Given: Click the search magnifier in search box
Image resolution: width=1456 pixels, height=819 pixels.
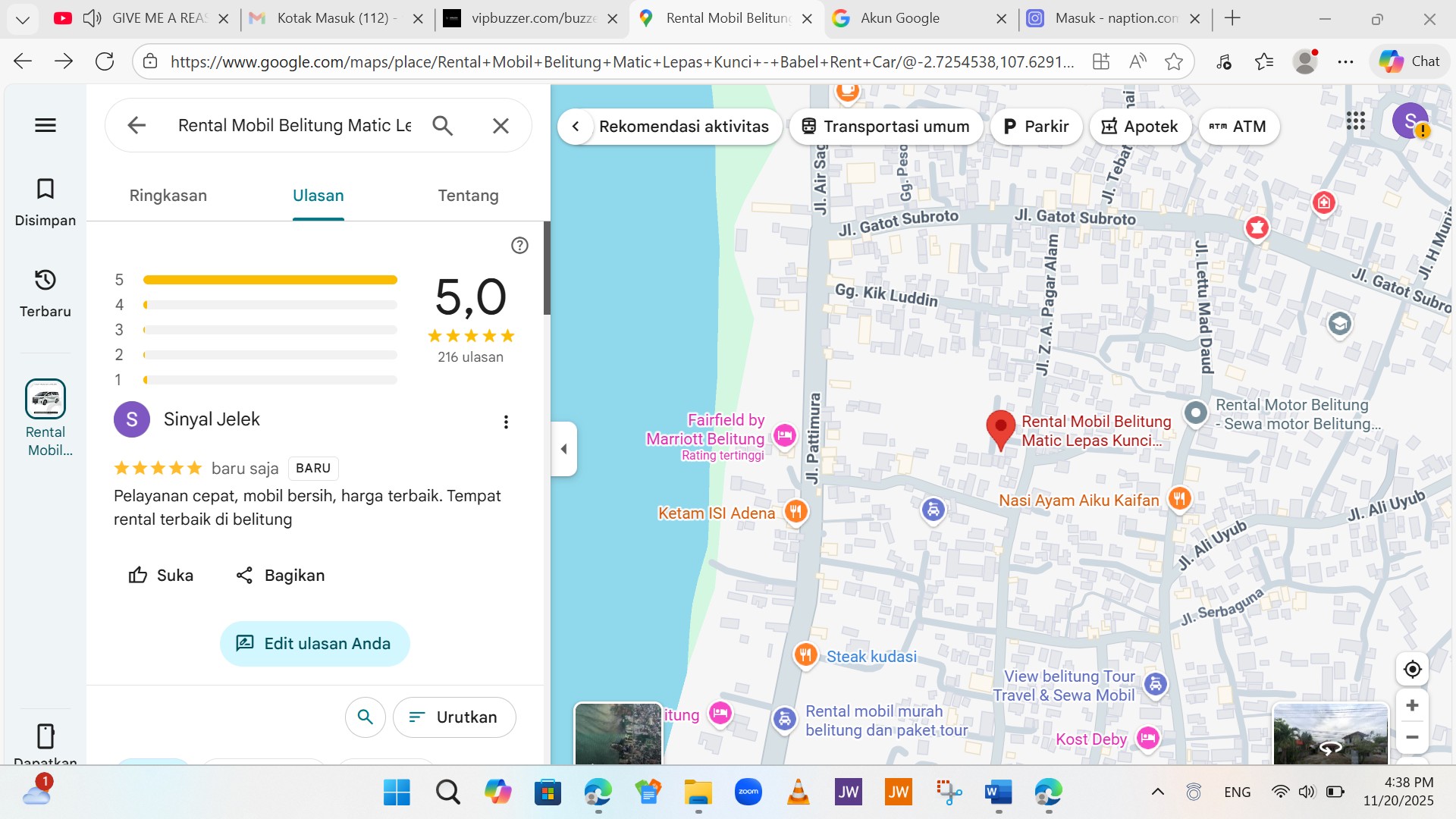Looking at the screenshot, I should click(x=443, y=126).
